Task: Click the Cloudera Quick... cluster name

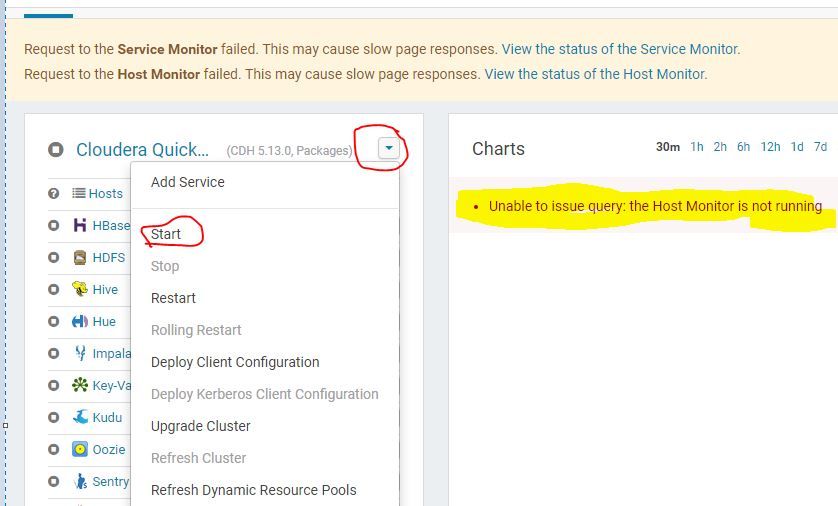Action: click(x=142, y=150)
